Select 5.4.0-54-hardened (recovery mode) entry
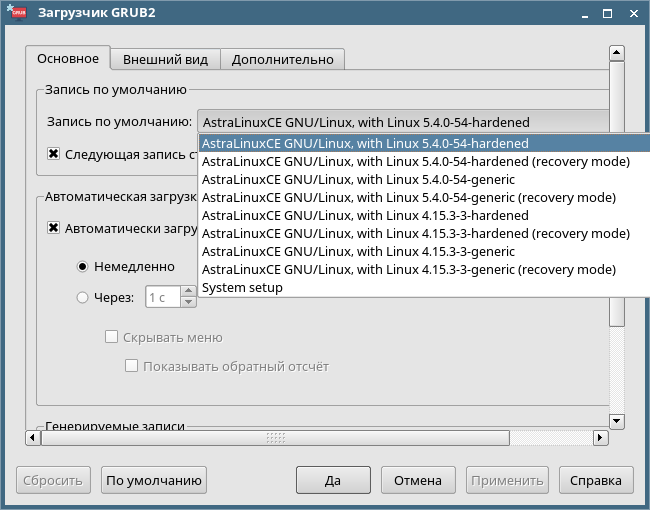The image size is (650, 510). 424,161
